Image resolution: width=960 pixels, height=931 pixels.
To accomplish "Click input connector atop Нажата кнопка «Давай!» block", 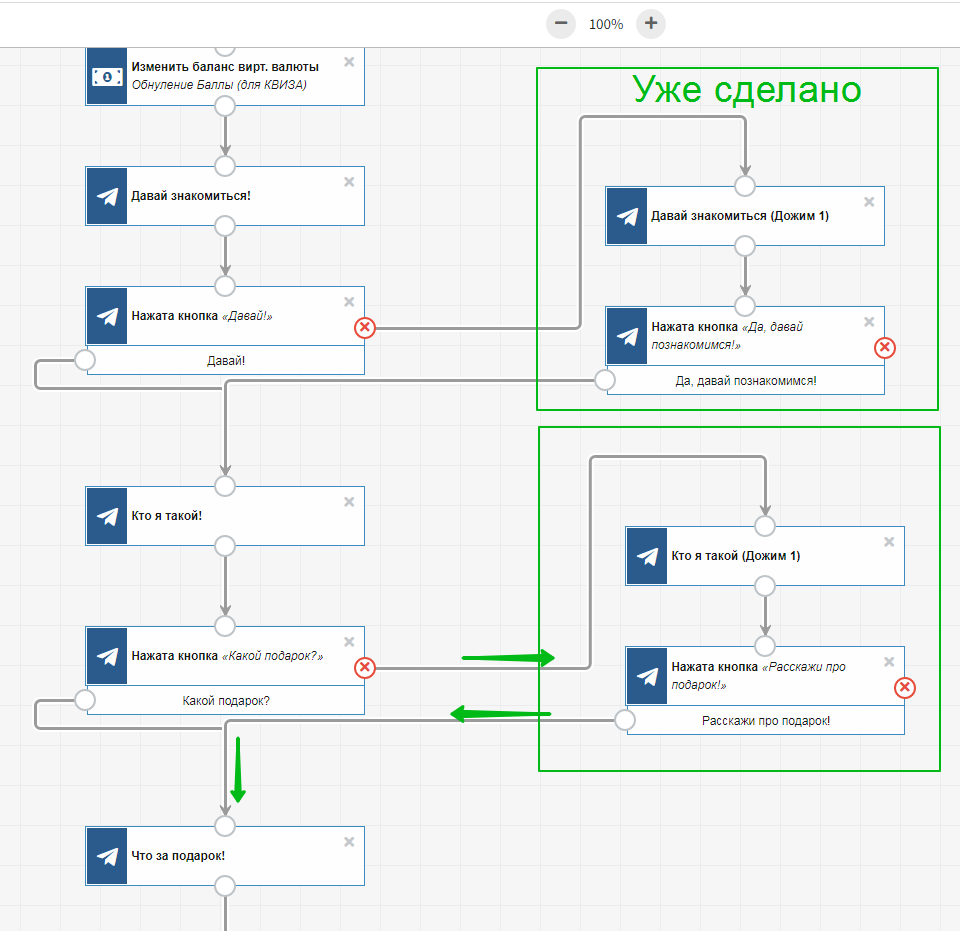I will click(x=225, y=286).
